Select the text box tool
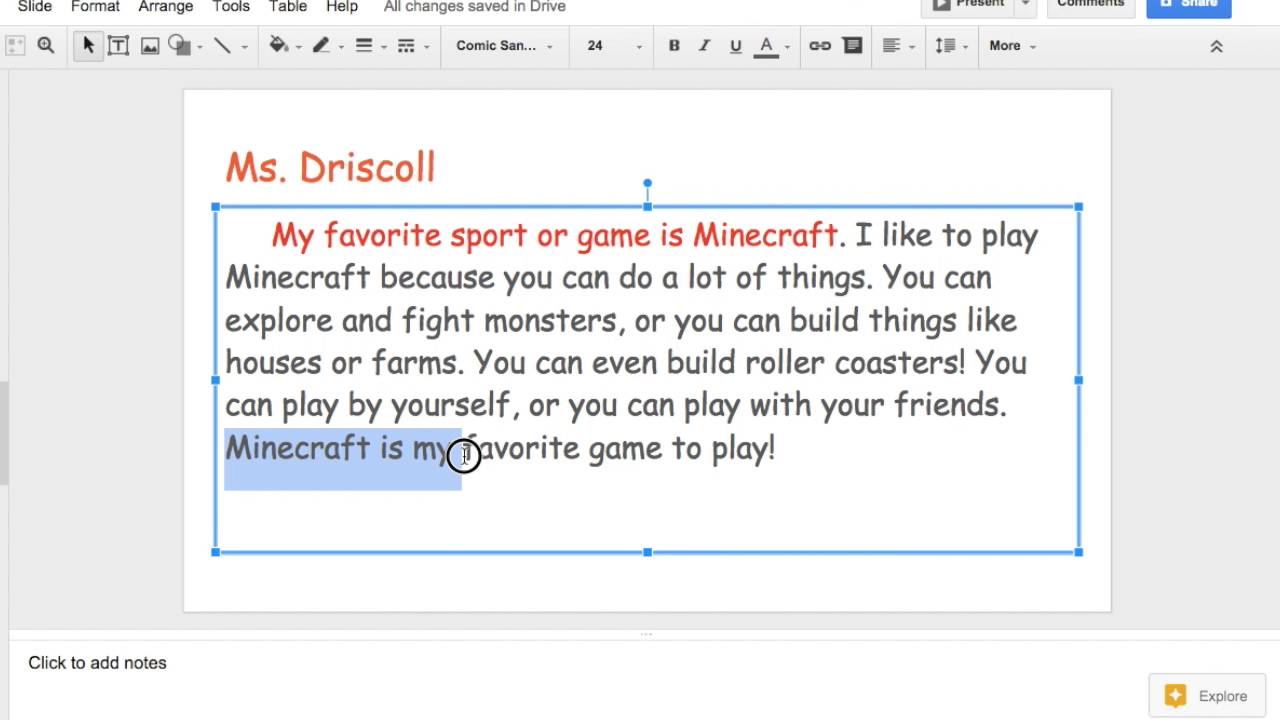This screenshot has height=720, width=1280. [118, 45]
